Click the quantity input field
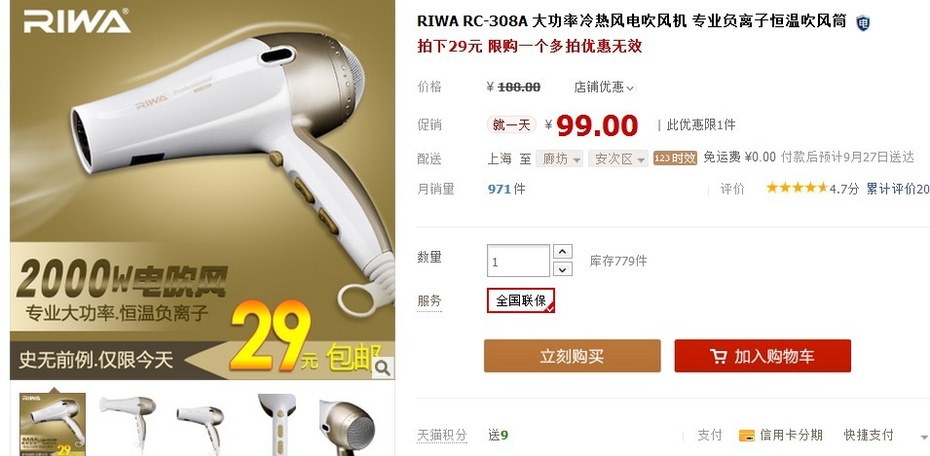Viewport: 930px width, 456px height. pos(518,260)
